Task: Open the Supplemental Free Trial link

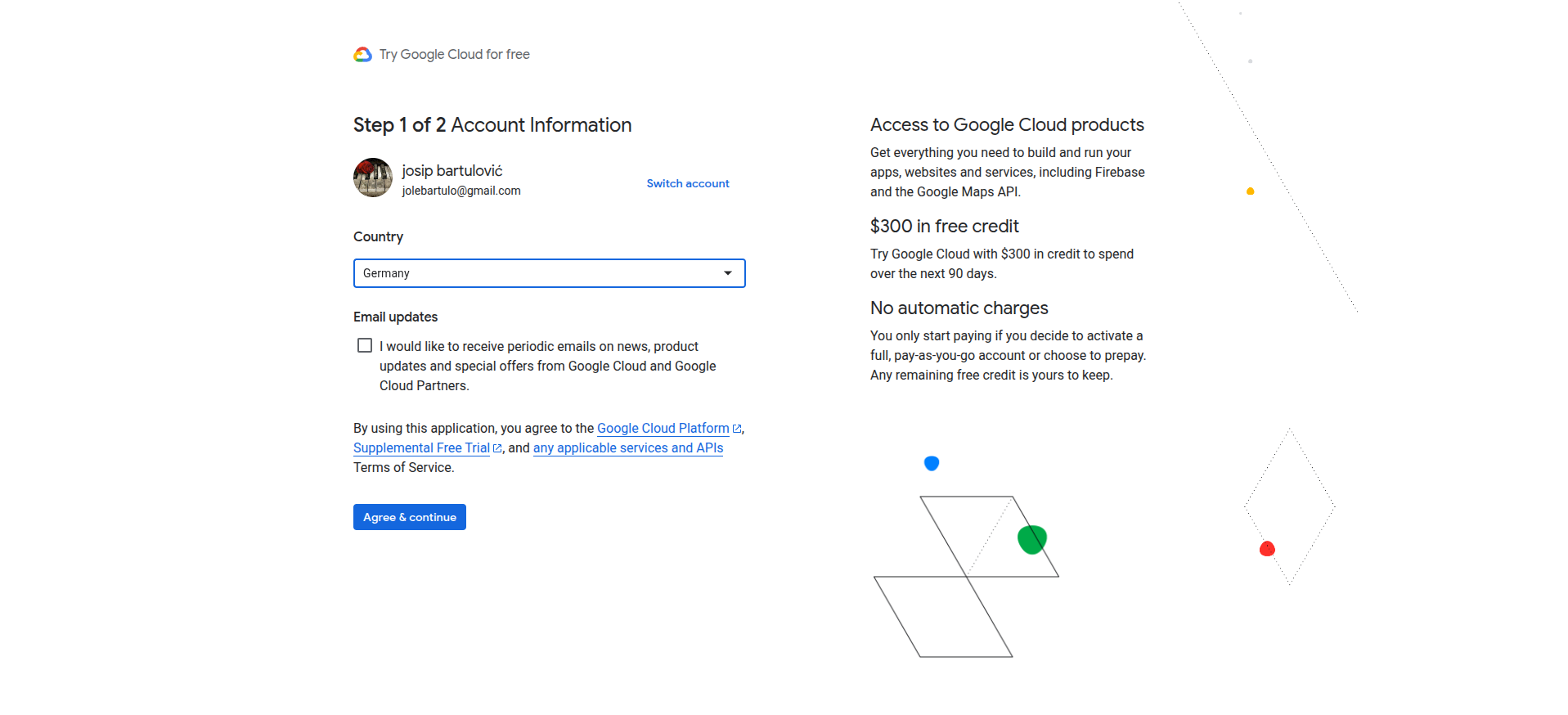Action: [x=421, y=447]
